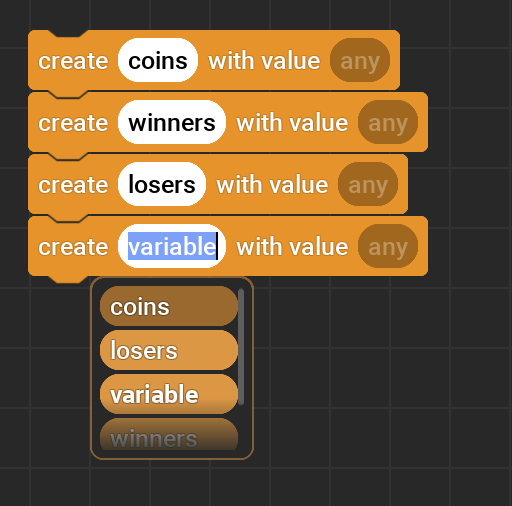
Task: Click the 'any' value slot of winners block
Action: tap(388, 122)
